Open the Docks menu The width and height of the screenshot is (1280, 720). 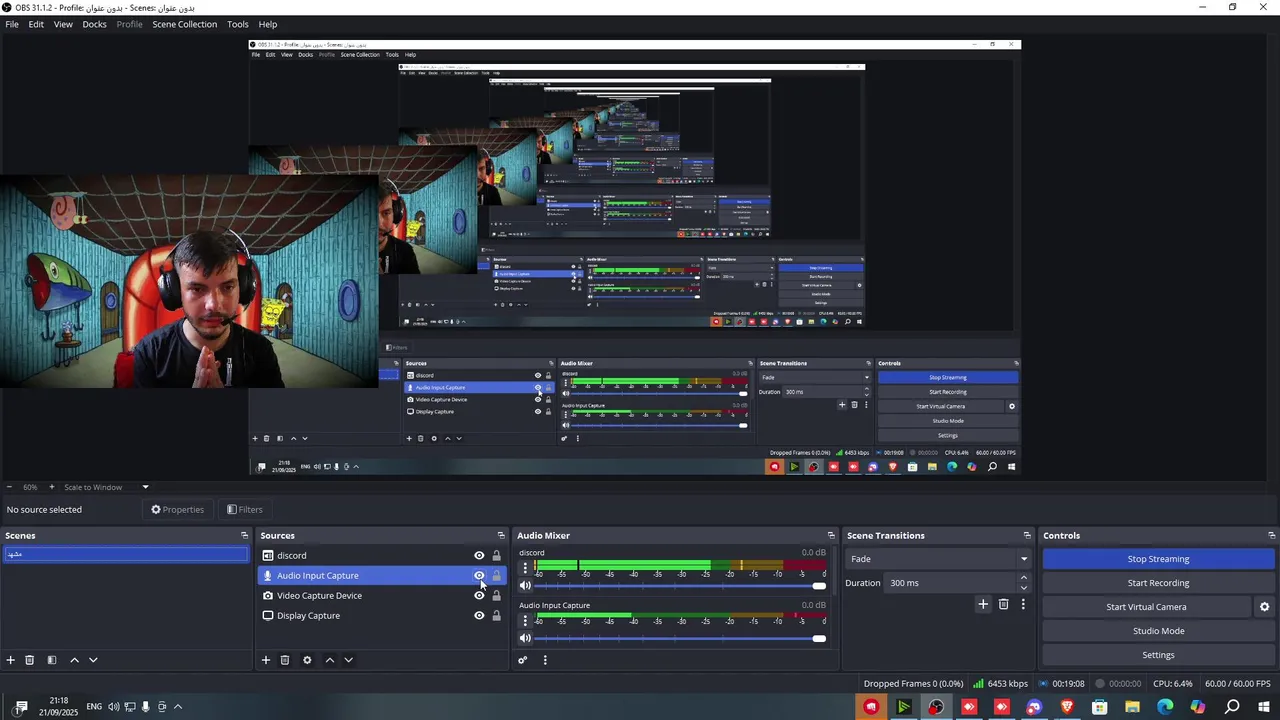[94, 24]
